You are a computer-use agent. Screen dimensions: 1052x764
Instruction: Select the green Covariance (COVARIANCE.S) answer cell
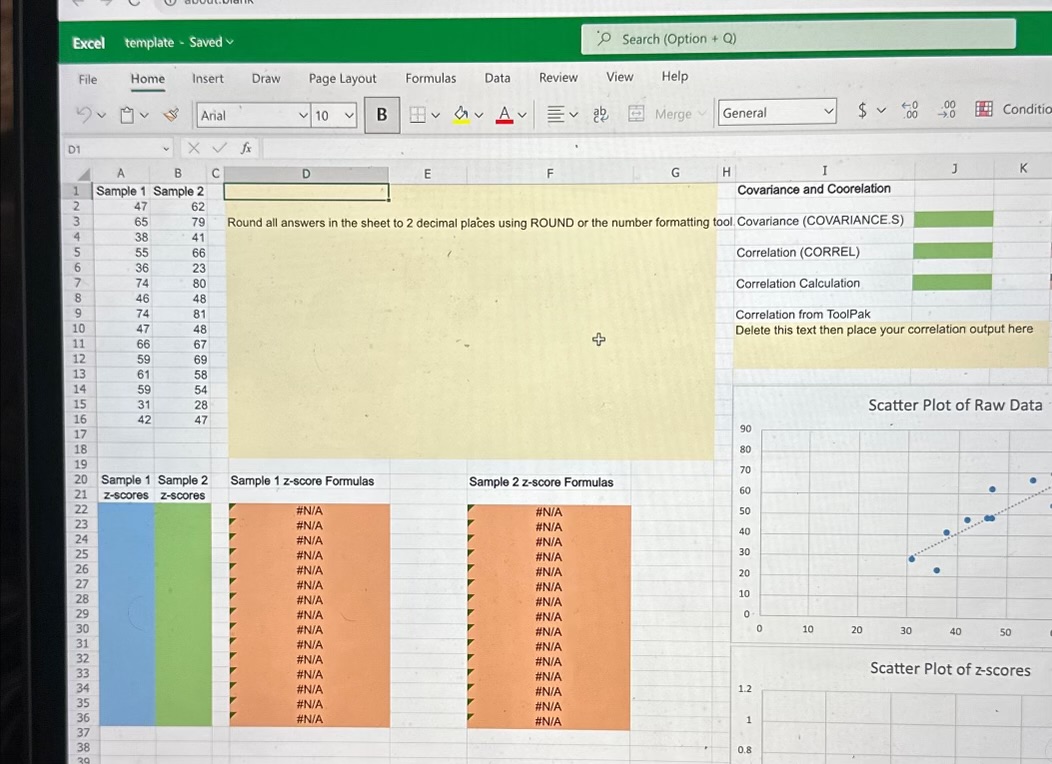coord(953,219)
